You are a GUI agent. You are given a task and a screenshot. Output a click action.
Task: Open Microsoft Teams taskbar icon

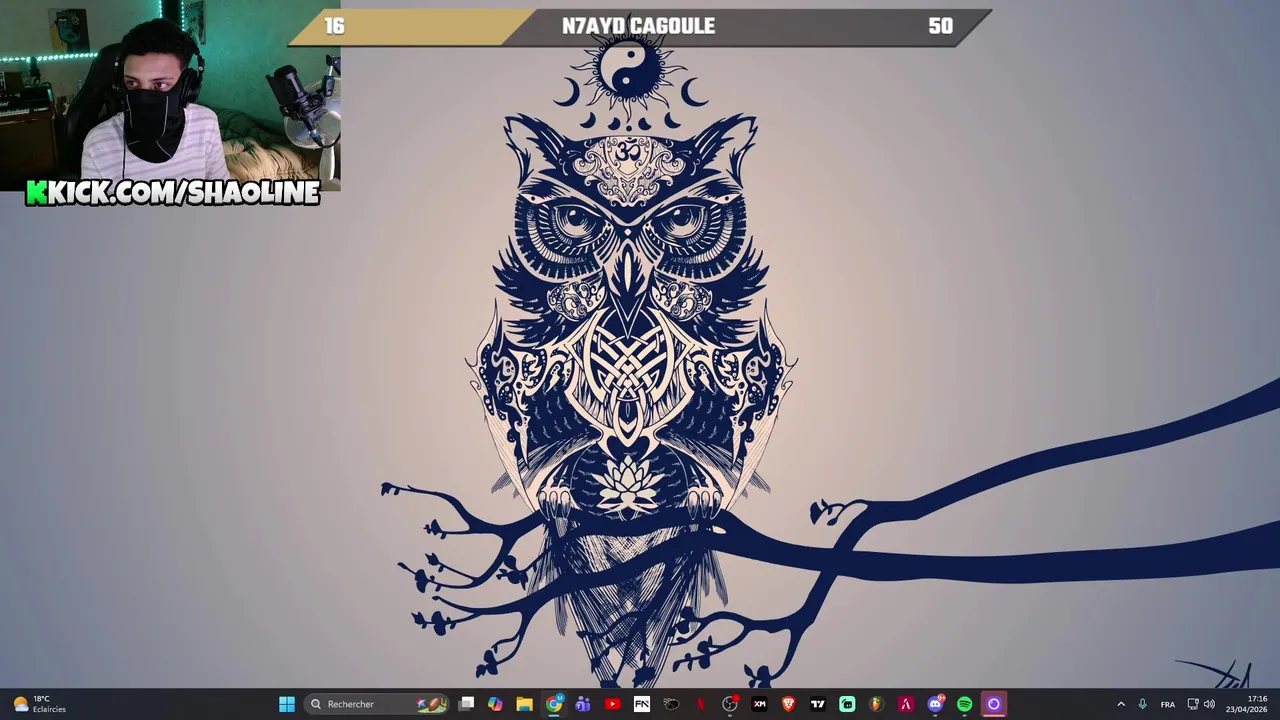coord(583,704)
